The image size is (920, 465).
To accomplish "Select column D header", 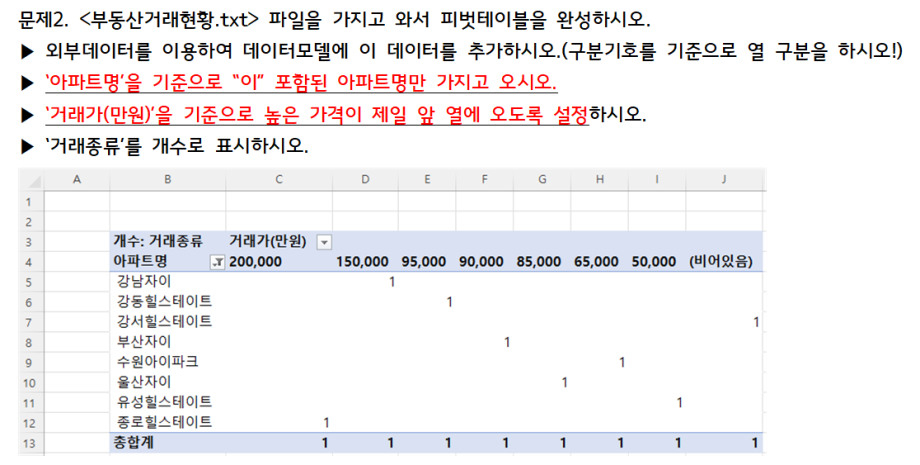I will [365, 180].
